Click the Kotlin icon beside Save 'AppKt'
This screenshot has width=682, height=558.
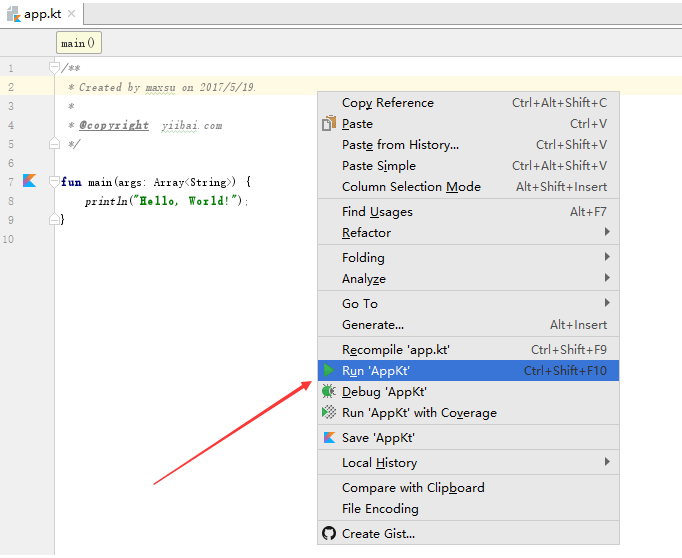(x=329, y=438)
